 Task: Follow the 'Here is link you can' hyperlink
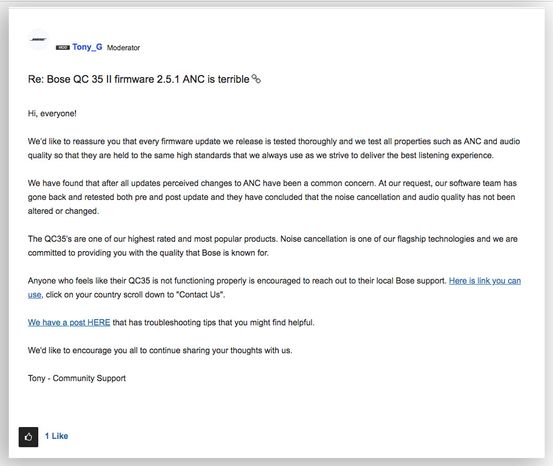pyautogui.click(x=485, y=281)
